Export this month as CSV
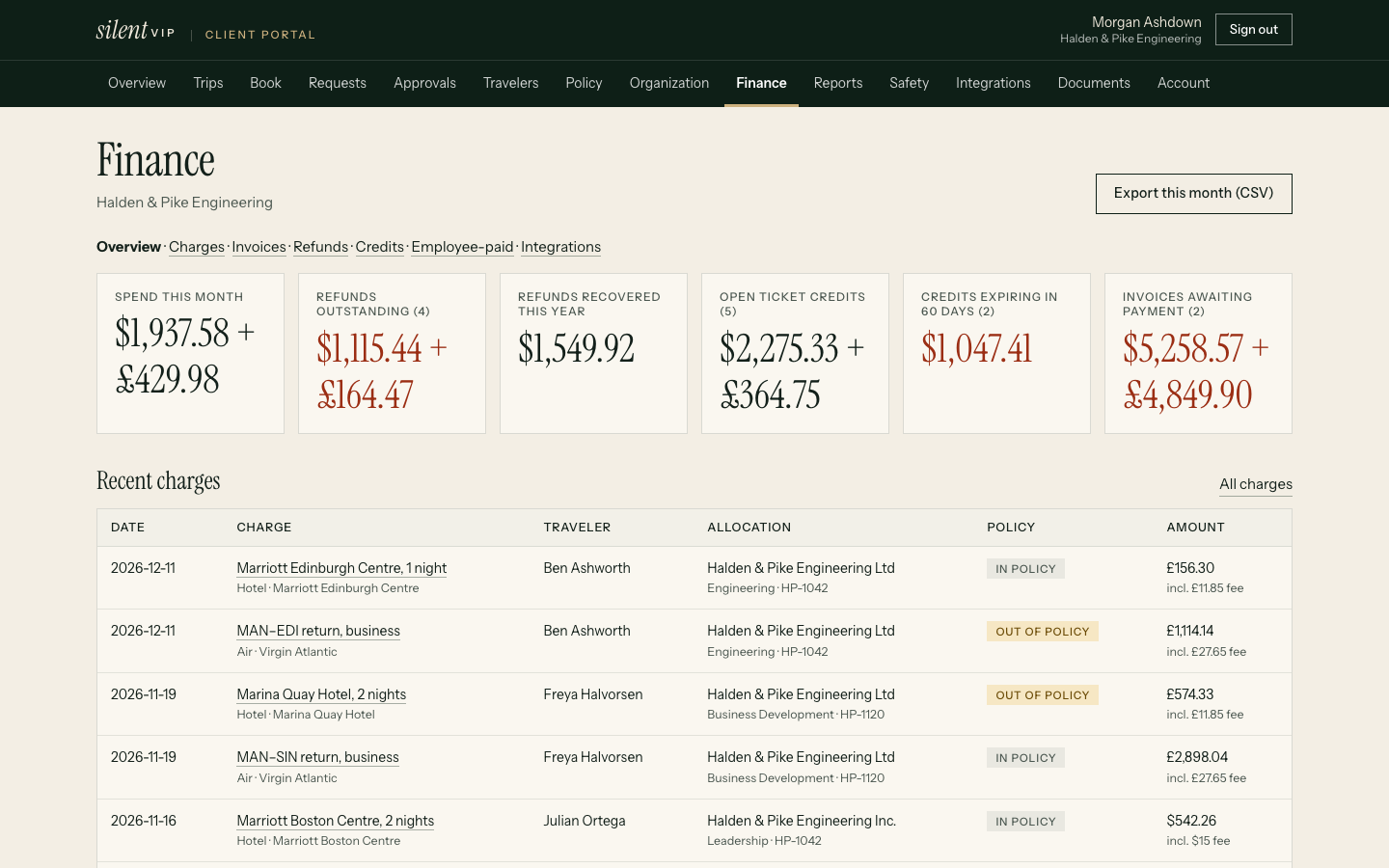Screen dimensions: 1389x868 click(1193, 194)
